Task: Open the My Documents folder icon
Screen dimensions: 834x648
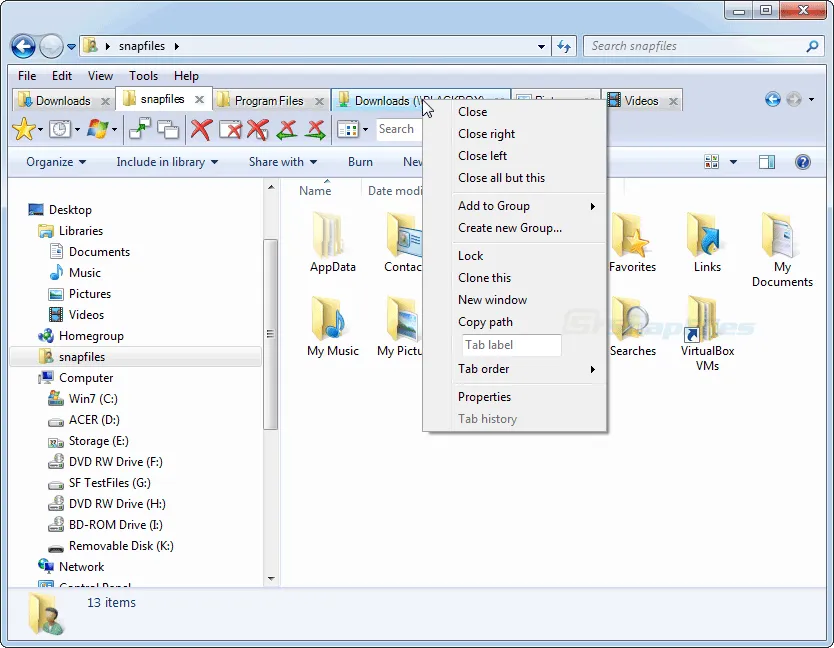Action: [x=782, y=250]
